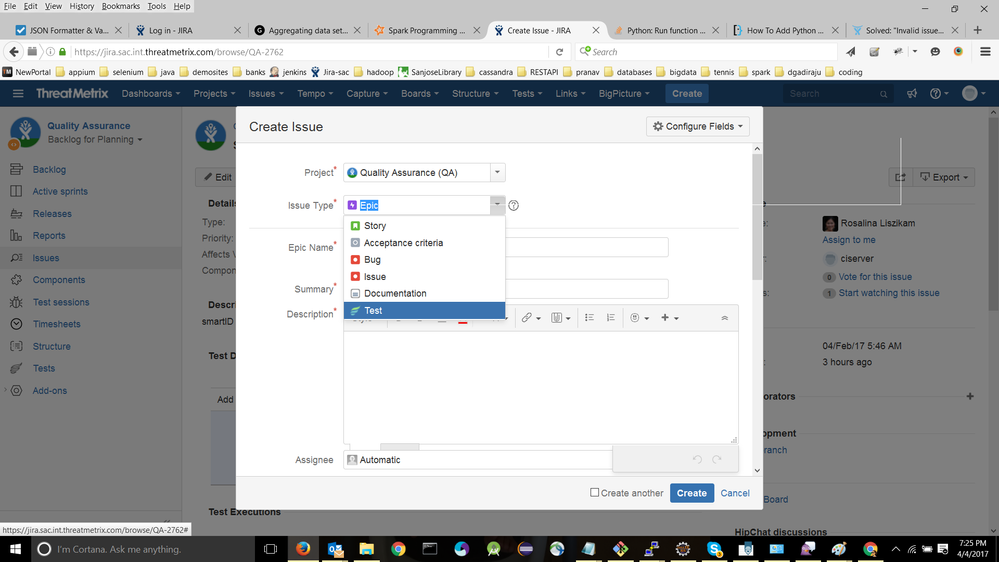The image size is (999, 562).
Task: Click the Cortana search box
Action: tap(144, 549)
